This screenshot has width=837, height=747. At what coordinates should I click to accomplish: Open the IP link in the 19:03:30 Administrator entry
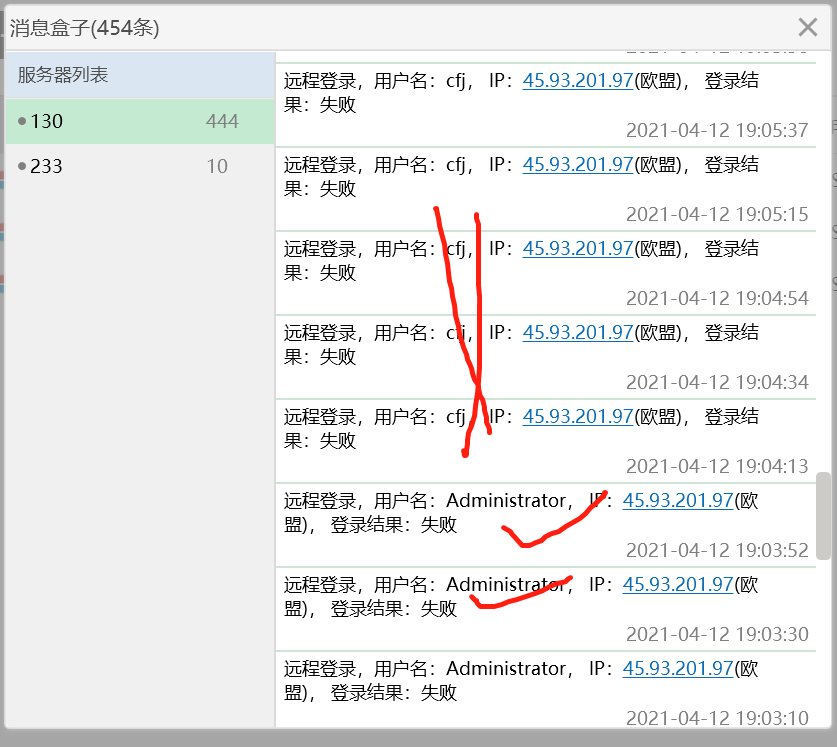pyautogui.click(x=678, y=584)
